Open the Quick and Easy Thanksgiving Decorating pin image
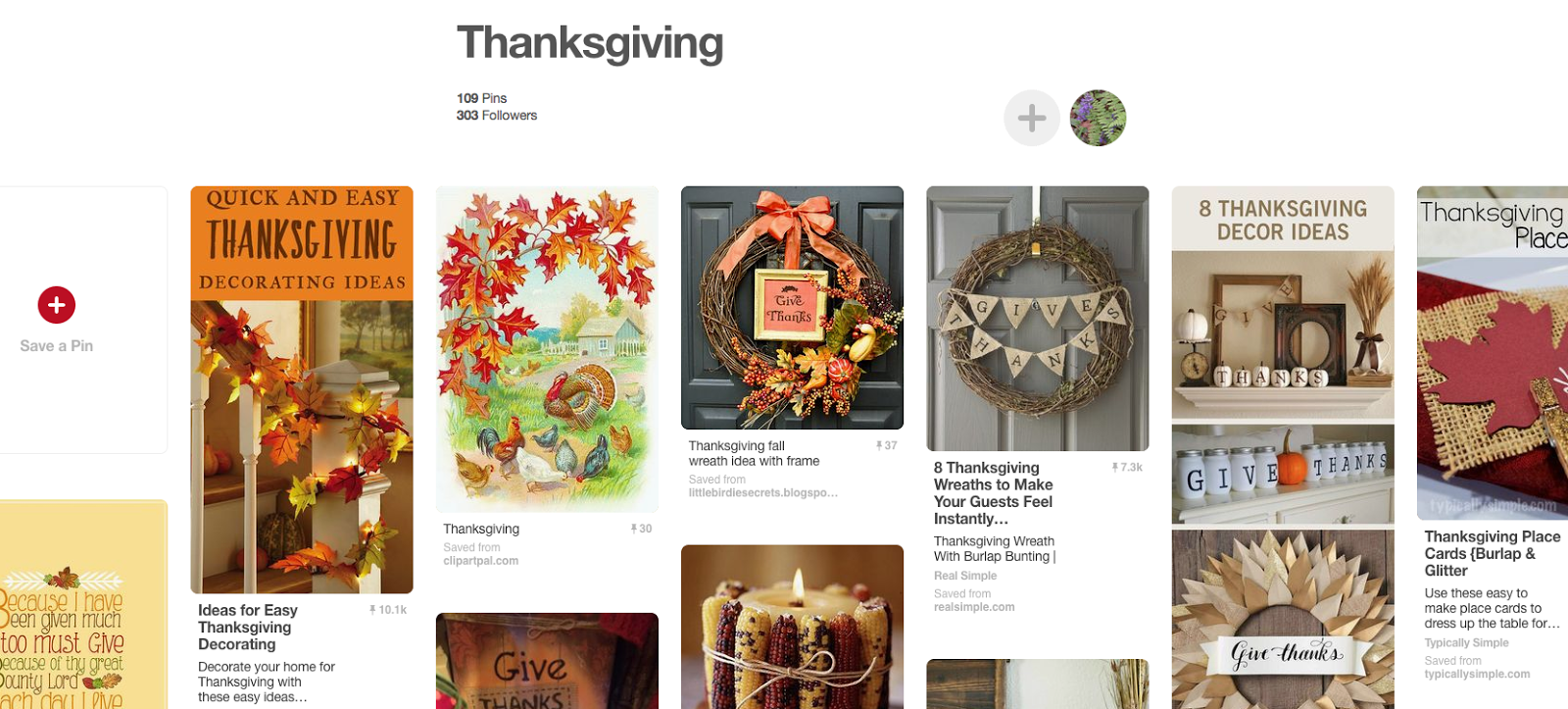The image size is (1568, 709). (302, 389)
